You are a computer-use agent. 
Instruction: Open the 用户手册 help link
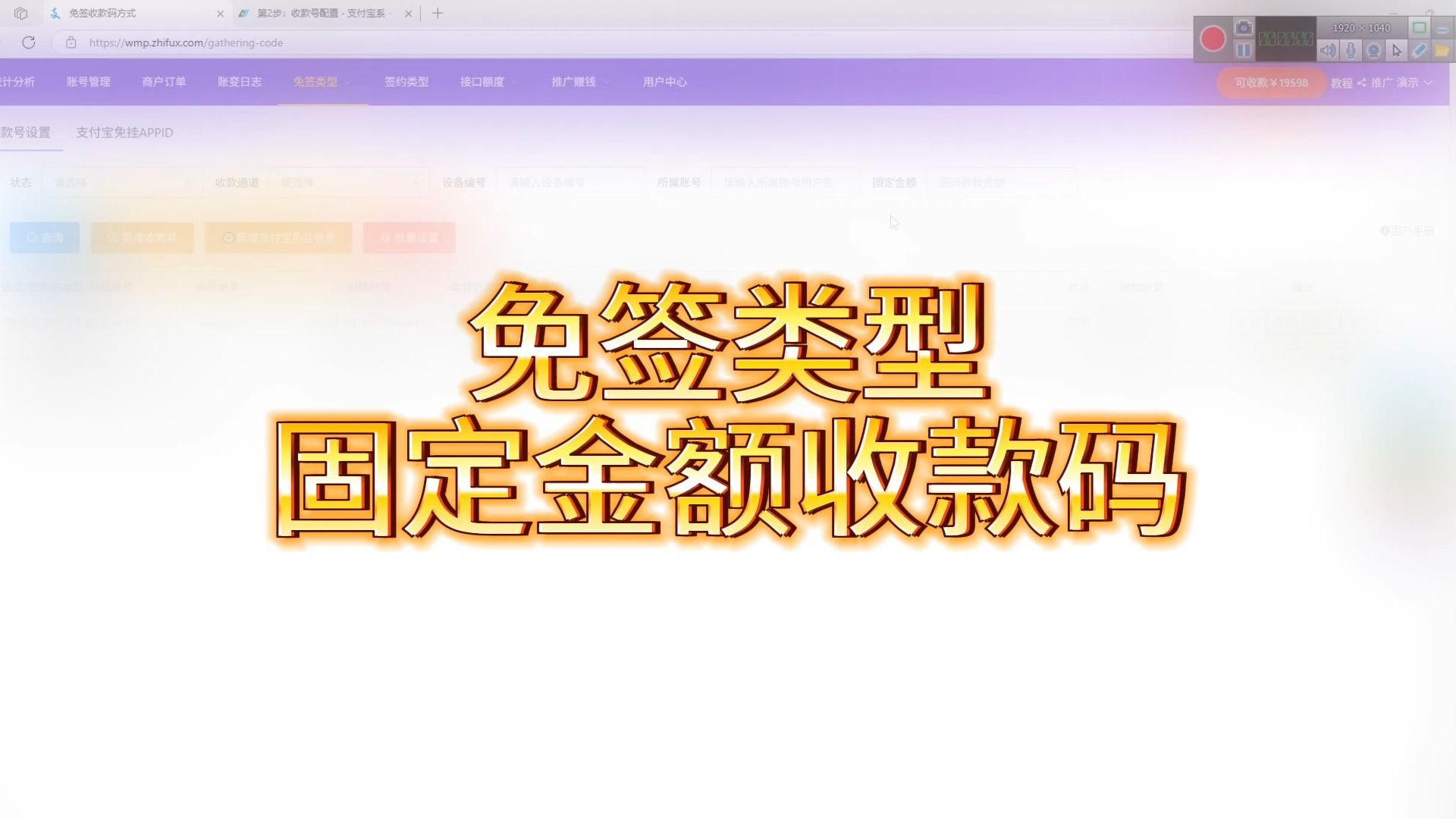[1407, 231]
